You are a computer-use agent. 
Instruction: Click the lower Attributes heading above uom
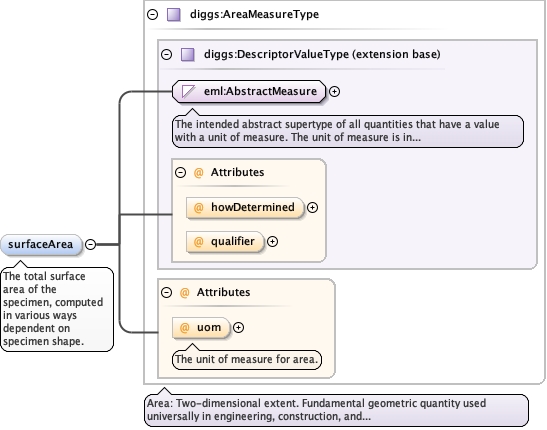coord(223,292)
